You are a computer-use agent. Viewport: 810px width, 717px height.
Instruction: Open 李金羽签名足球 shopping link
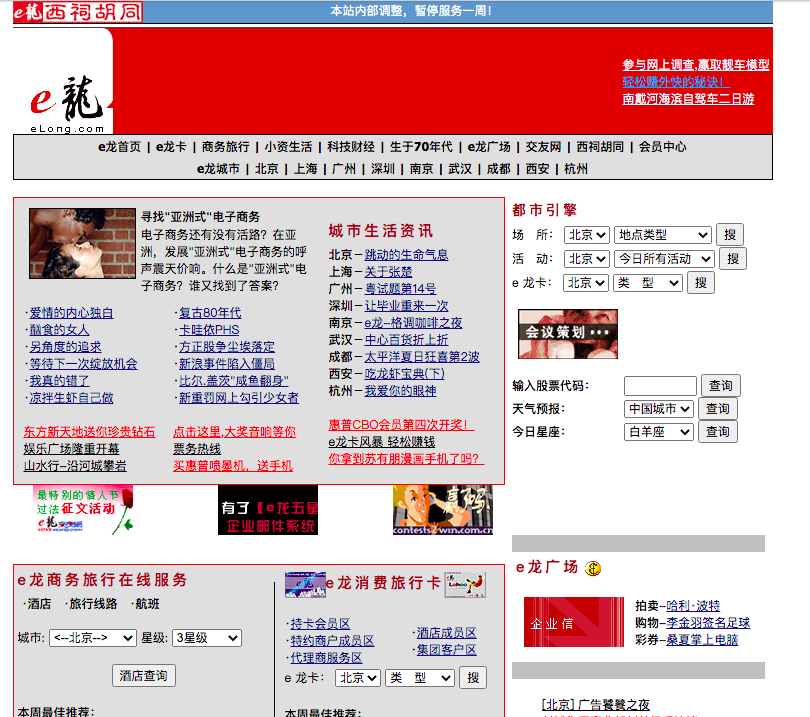point(708,623)
